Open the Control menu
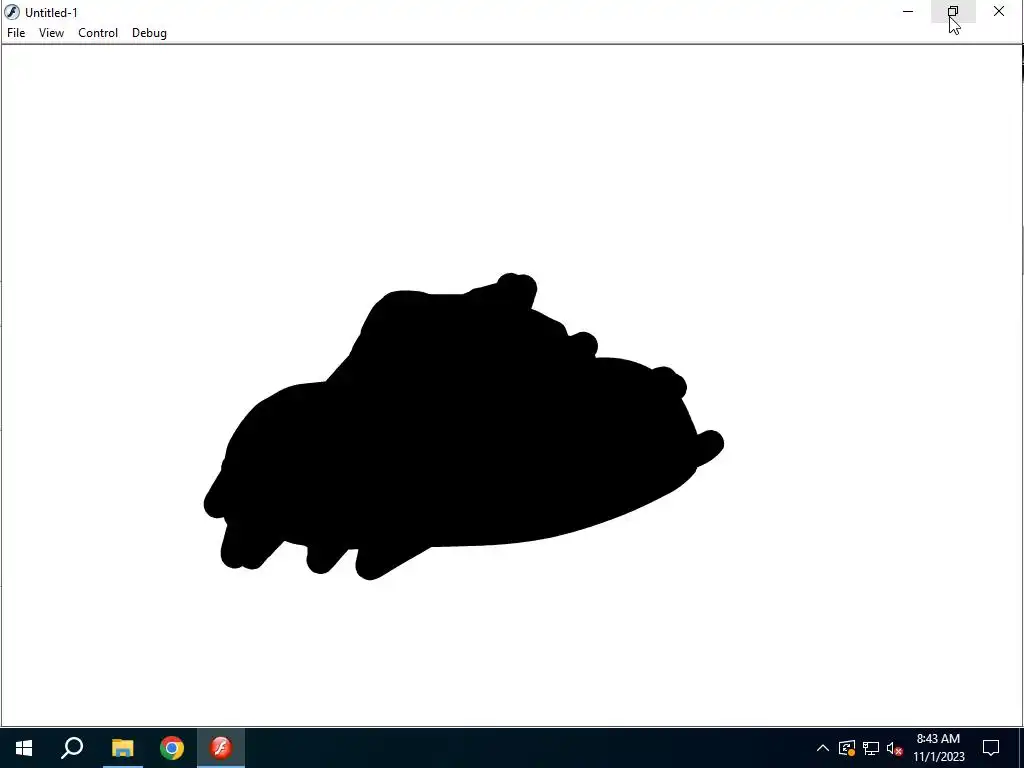 pos(98,33)
